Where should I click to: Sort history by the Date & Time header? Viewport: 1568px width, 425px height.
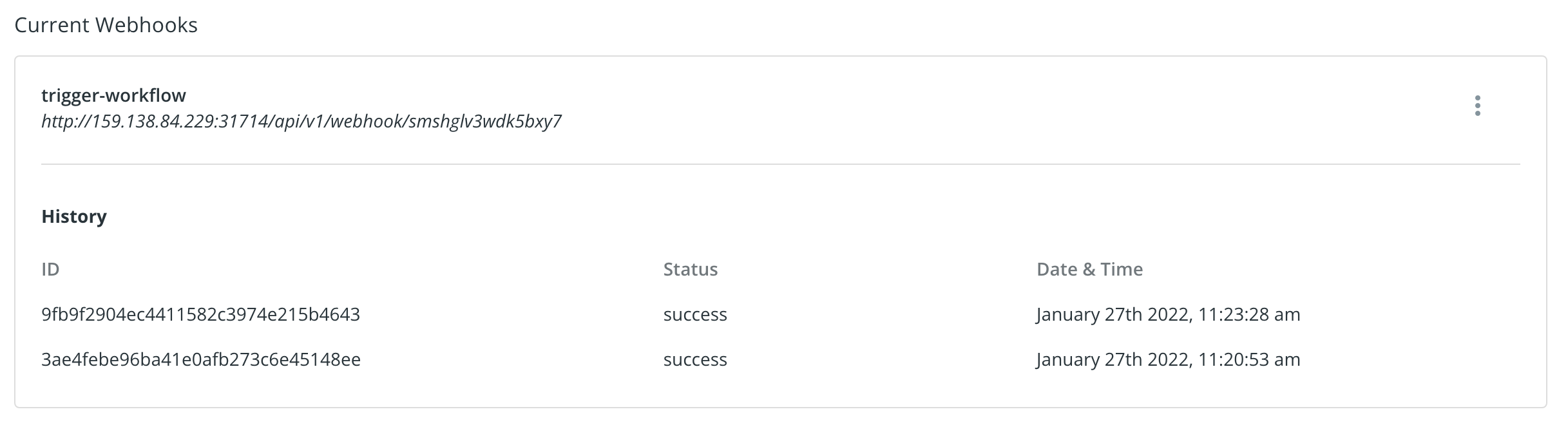(x=1089, y=269)
